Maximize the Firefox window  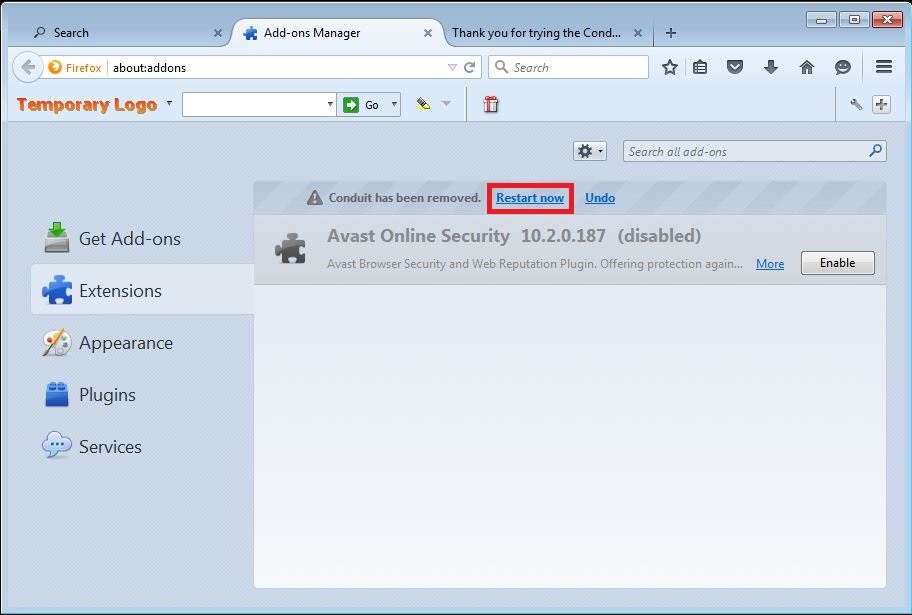pos(854,20)
